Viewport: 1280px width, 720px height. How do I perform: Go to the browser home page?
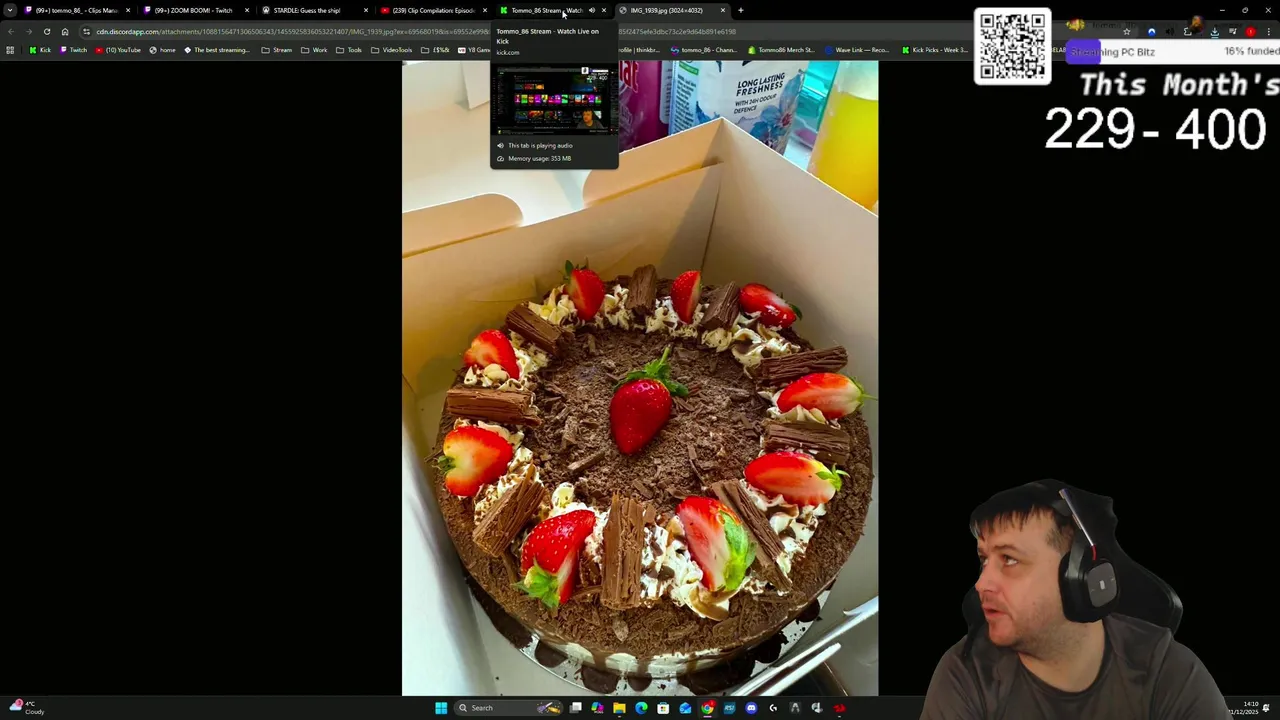65,31
